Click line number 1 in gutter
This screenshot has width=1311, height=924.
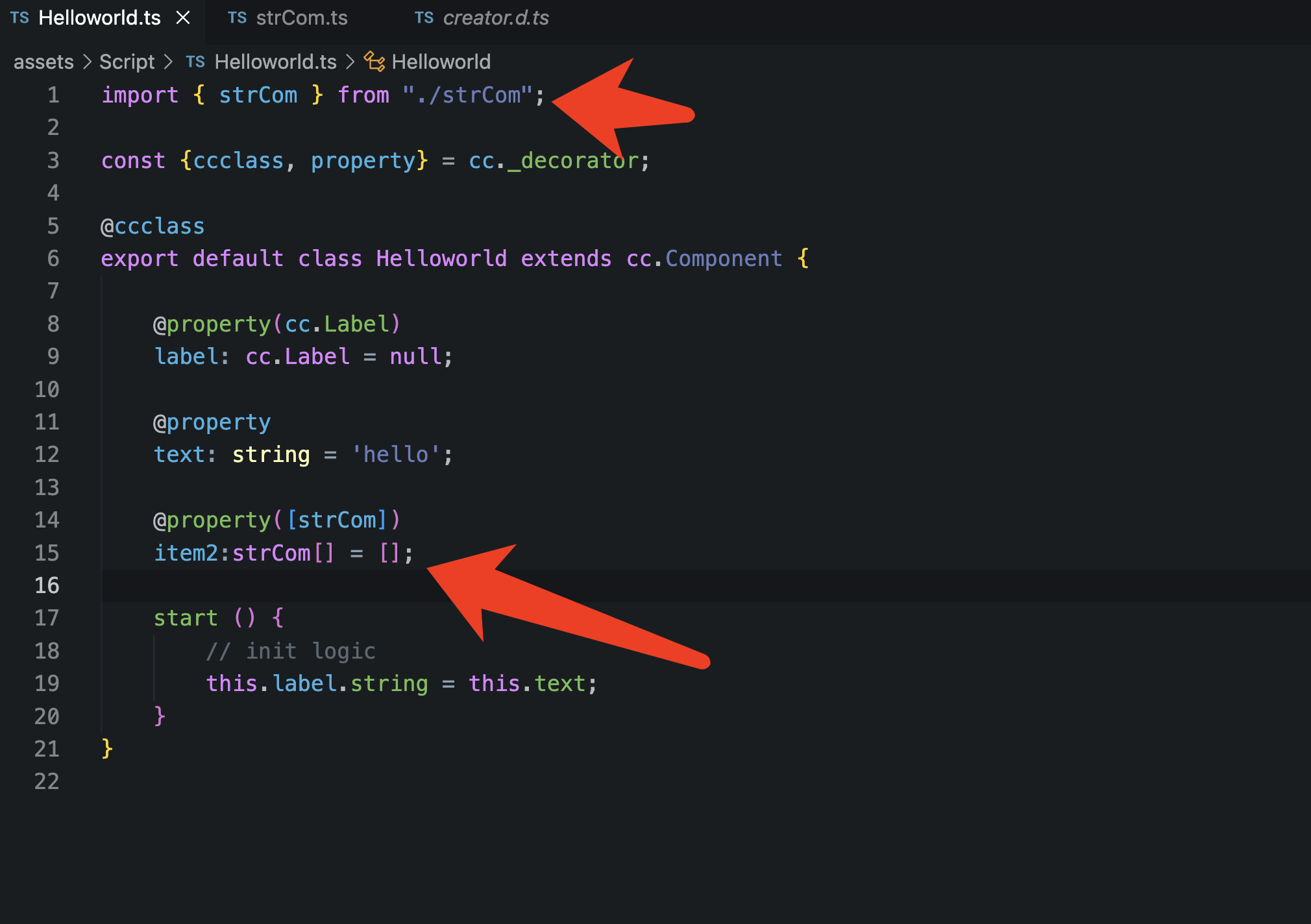click(x=53, y=95)
